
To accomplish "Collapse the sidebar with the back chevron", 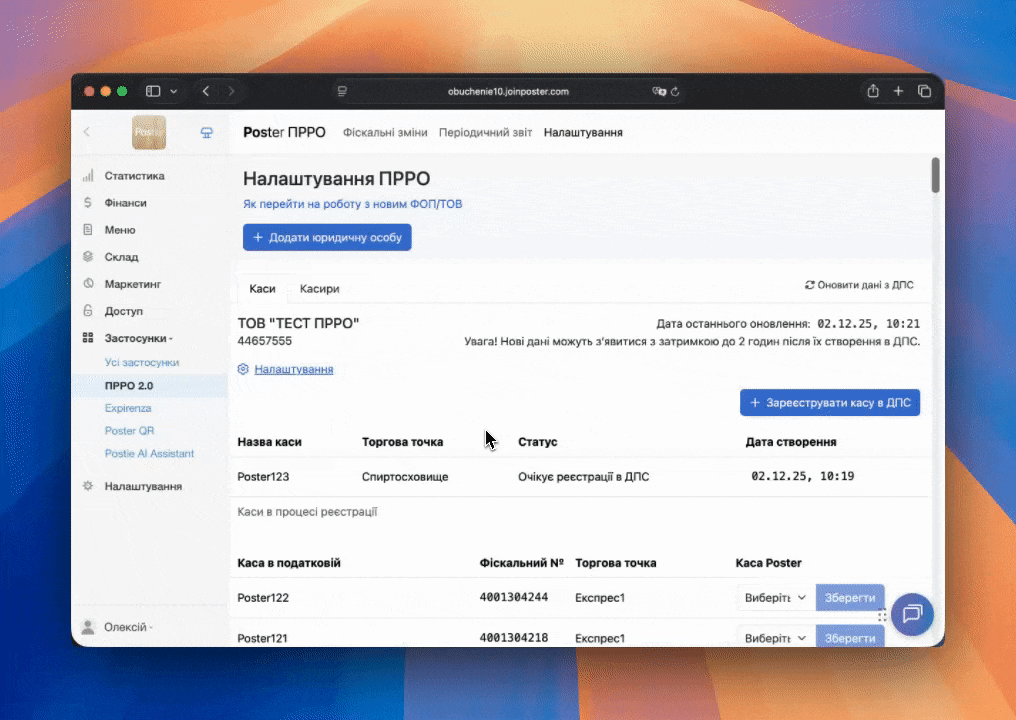I will (x=87, y=132).
